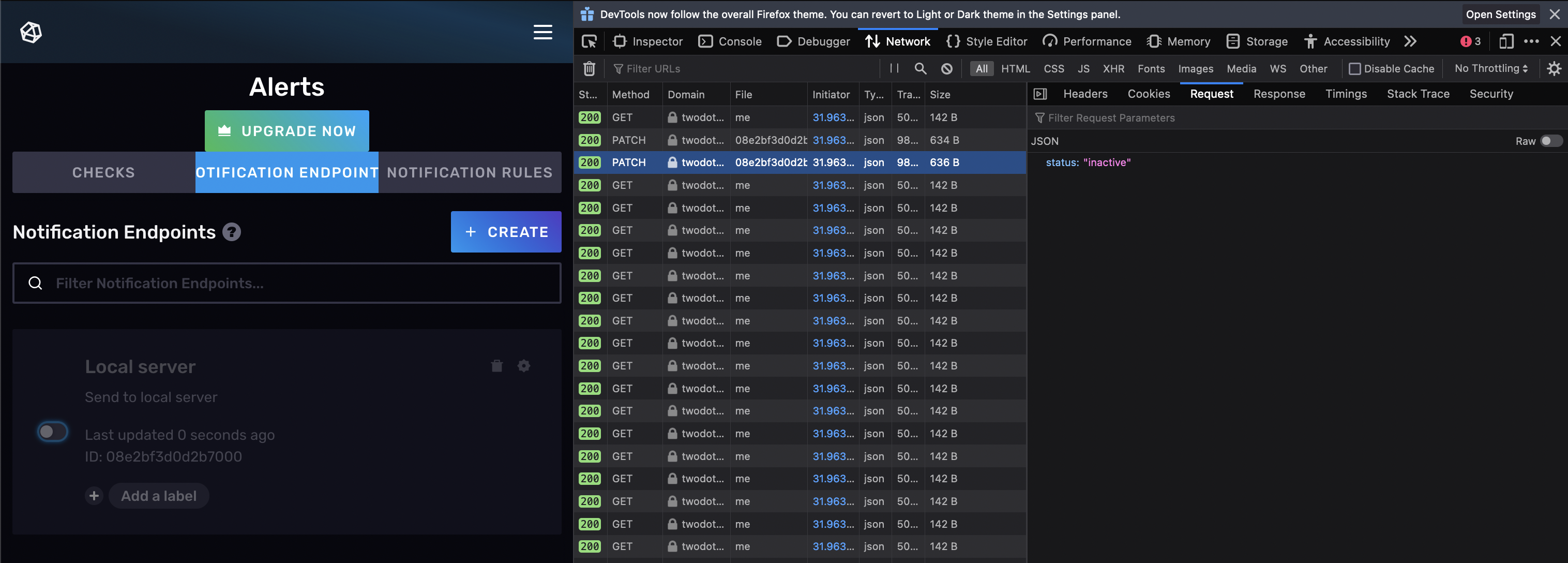
Task: Toggle the Raw view of request parameters
Action: 1550,141
